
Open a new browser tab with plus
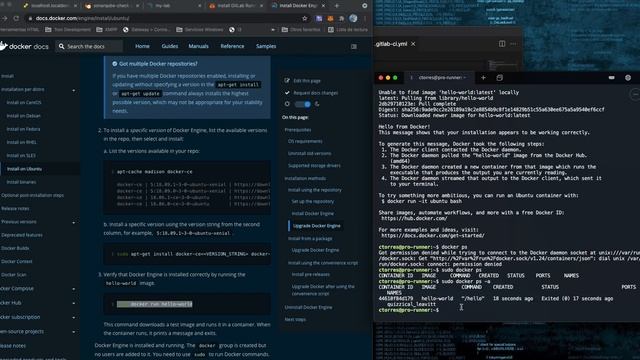tap(337, 6)
